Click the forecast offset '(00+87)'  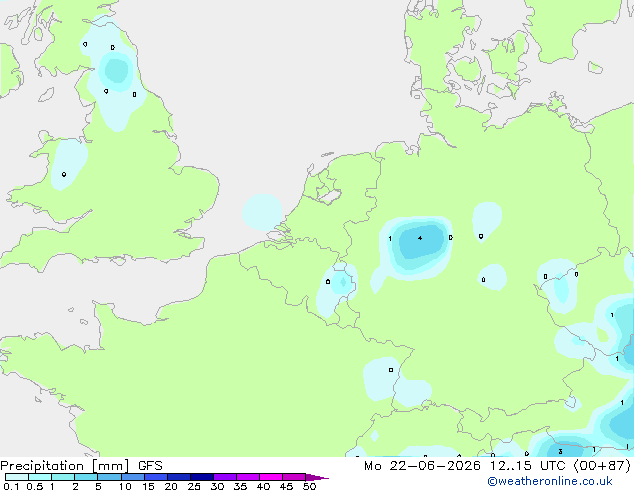(602, 466)
